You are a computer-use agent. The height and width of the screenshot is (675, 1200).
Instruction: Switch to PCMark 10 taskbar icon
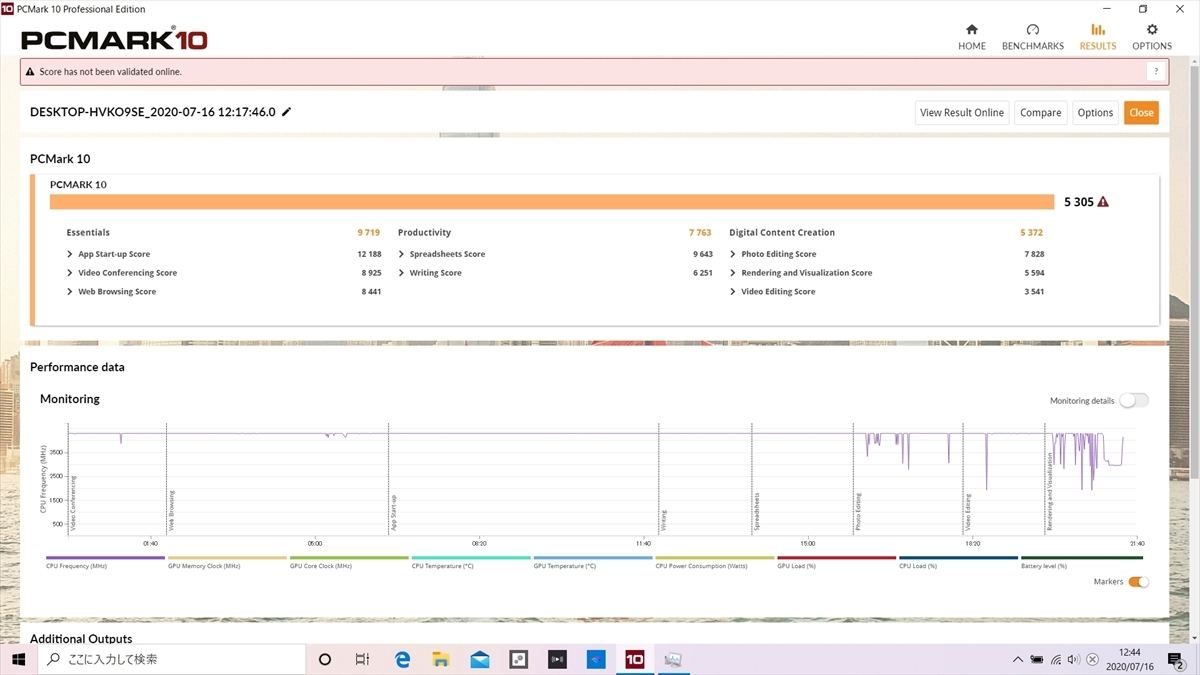coord(634,659)
